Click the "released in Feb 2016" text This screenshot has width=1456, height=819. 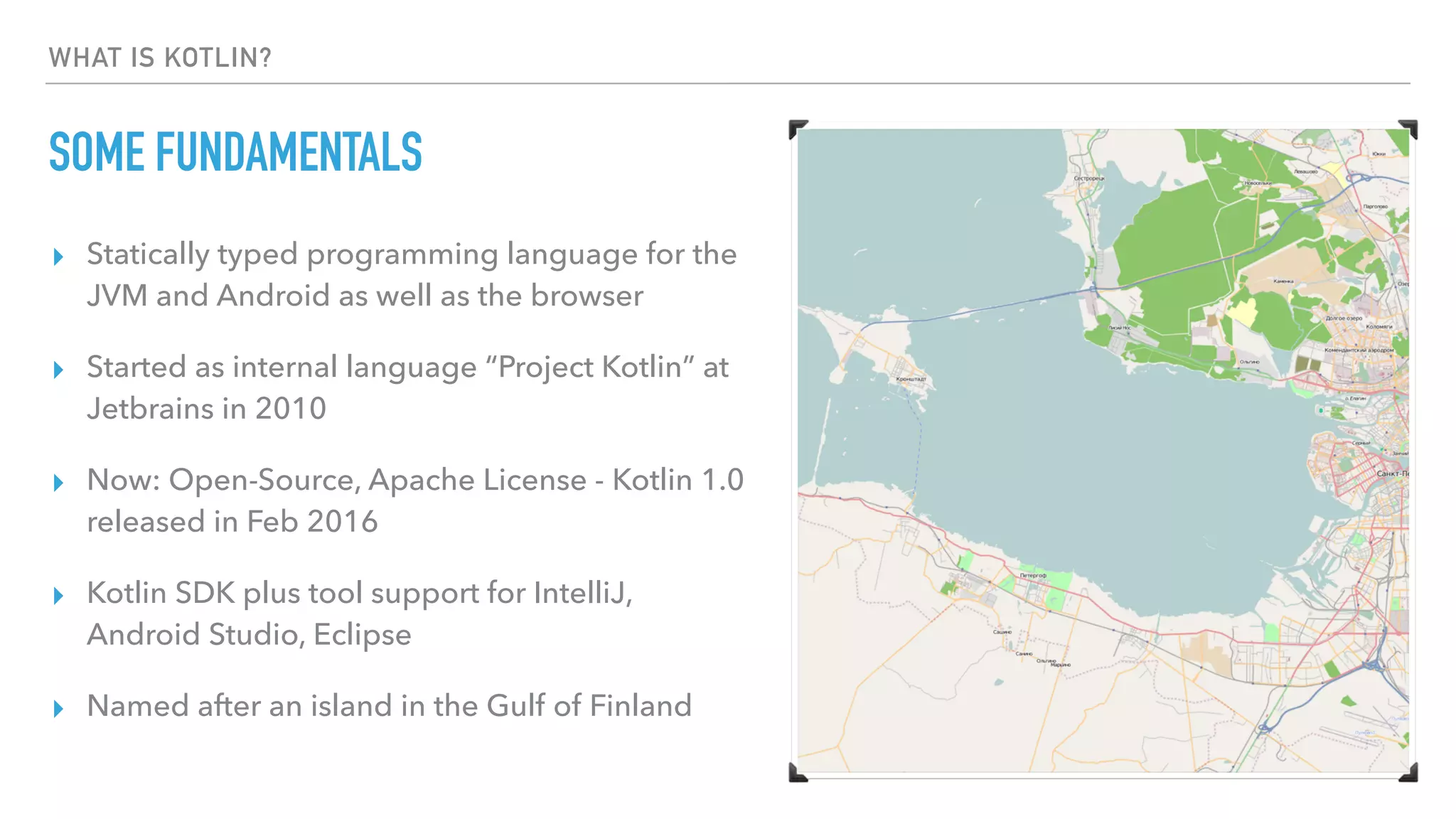(x=232, y=522)
